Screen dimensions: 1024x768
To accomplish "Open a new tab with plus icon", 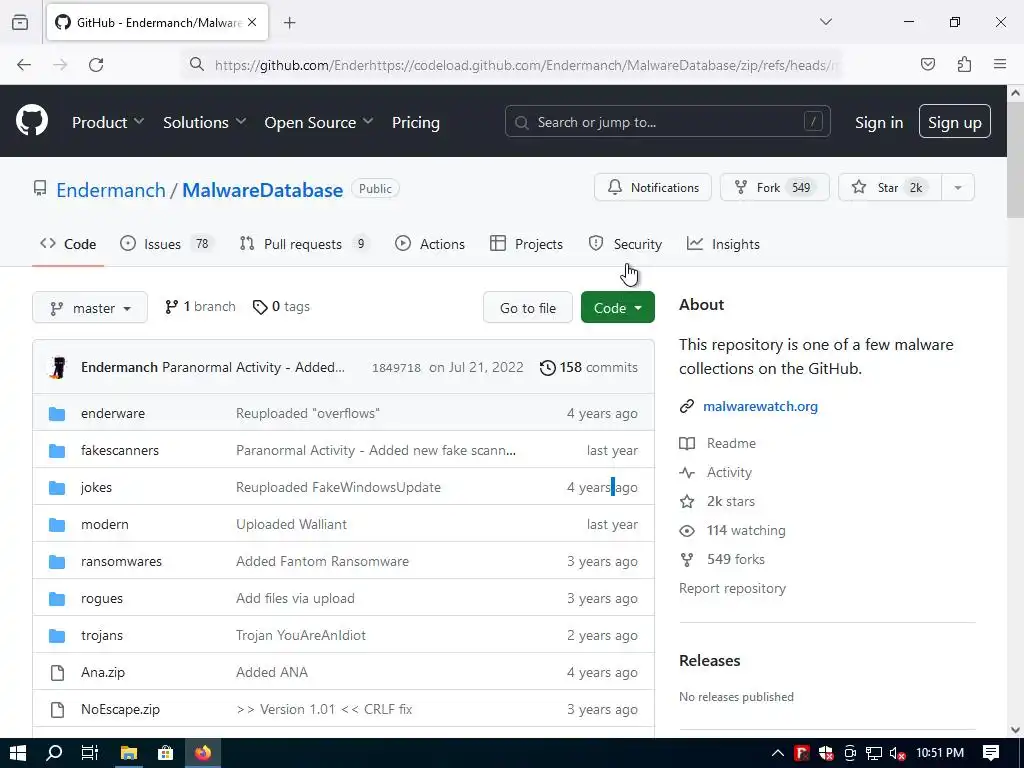I will click(290, 23).
